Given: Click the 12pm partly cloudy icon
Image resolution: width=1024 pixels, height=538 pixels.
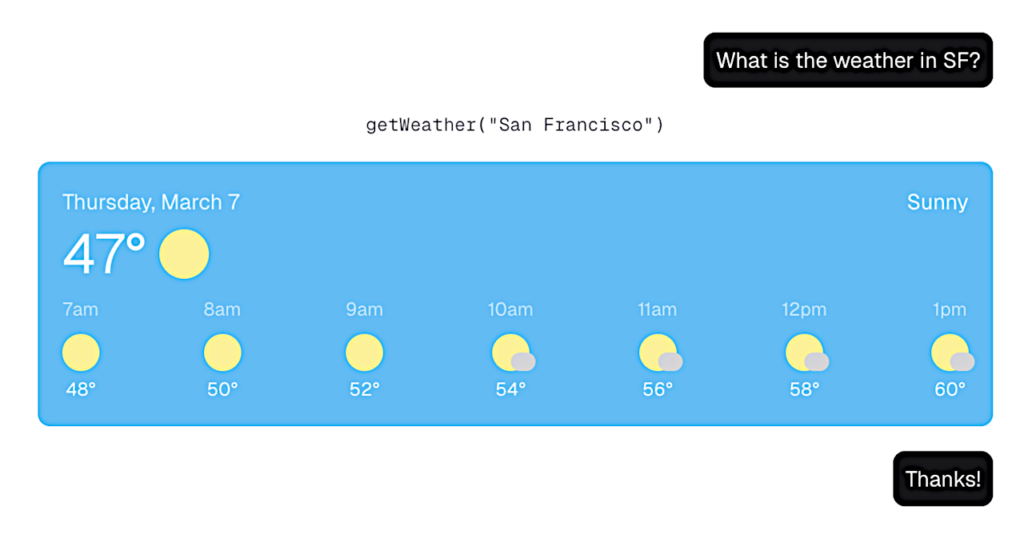Looking at the screenshot, I should [806, 354].
